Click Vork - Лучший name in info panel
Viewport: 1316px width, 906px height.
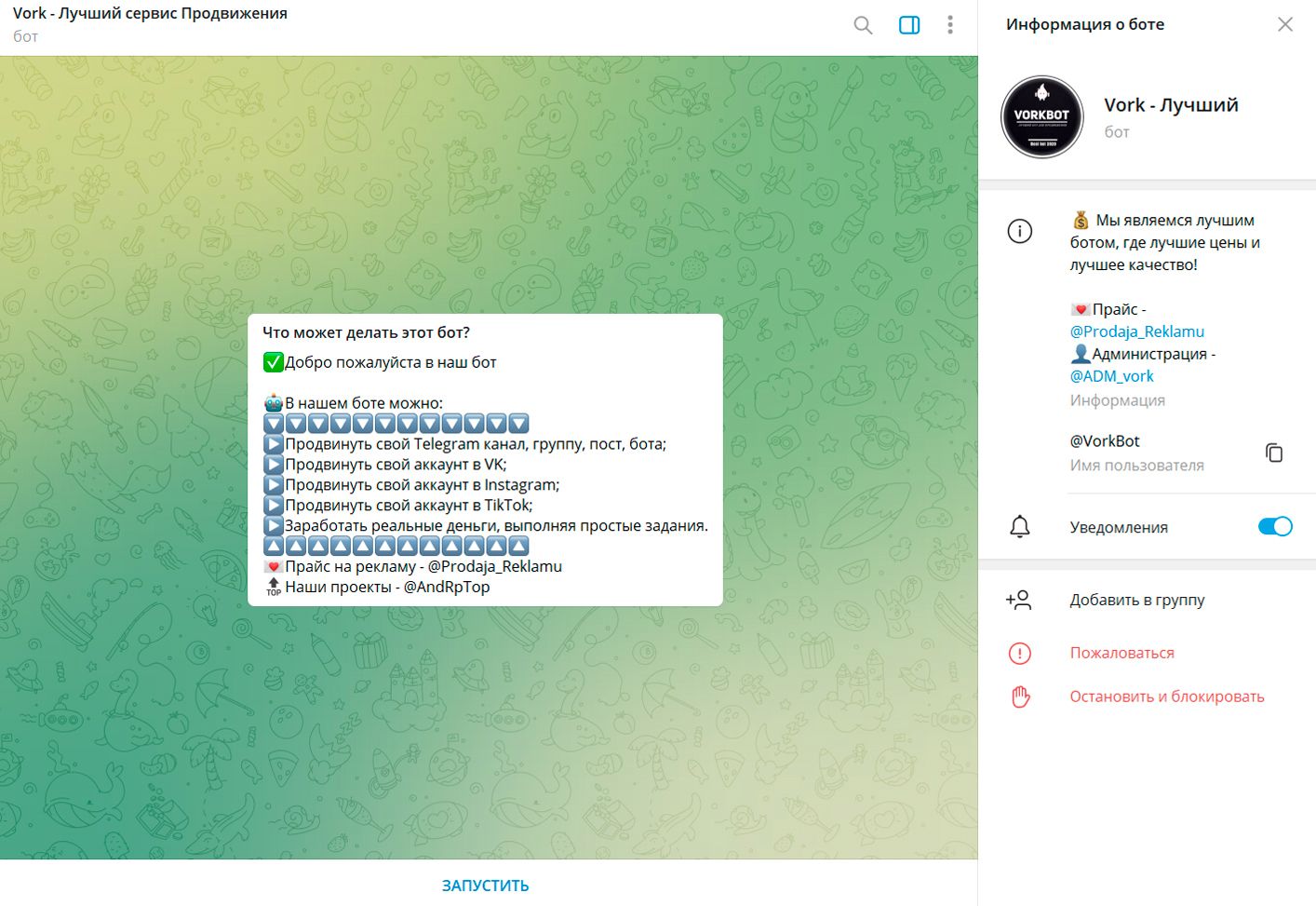(x=1171, y=105)
